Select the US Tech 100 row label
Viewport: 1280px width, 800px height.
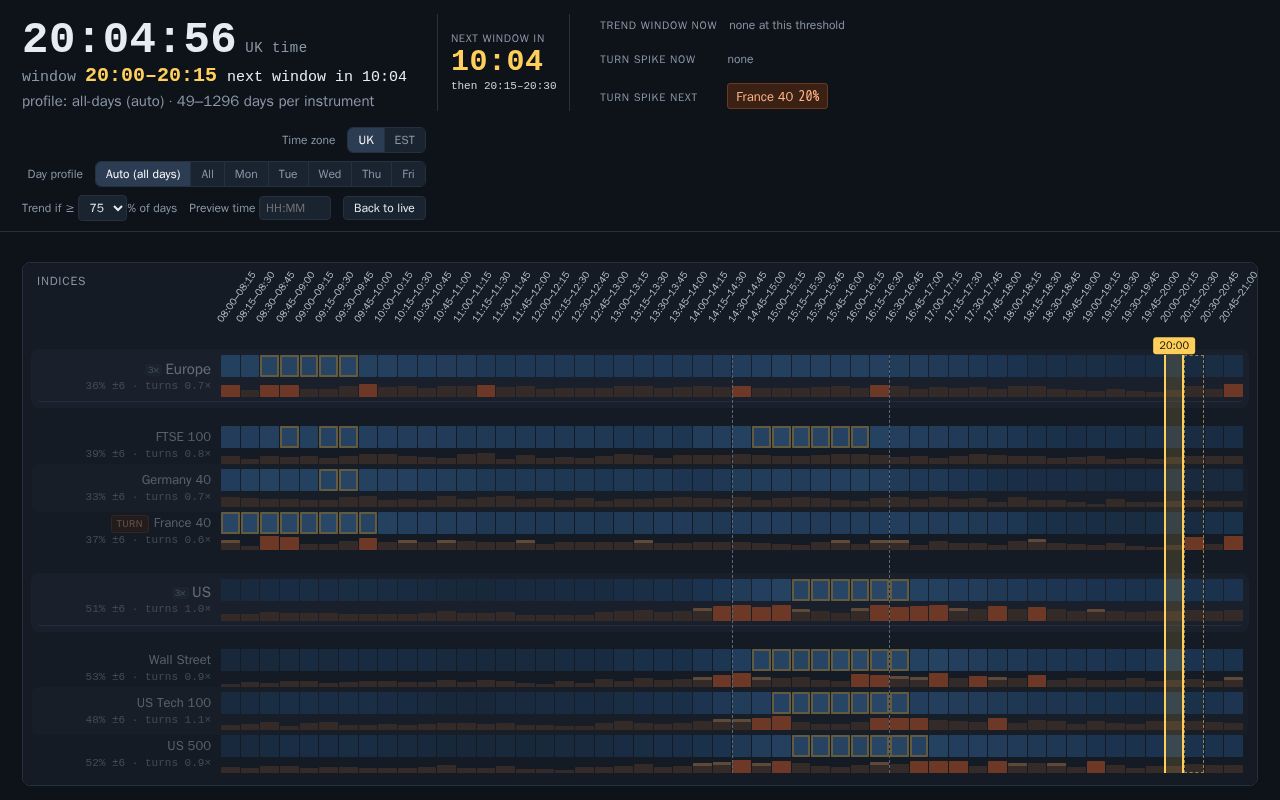(174, 703)
